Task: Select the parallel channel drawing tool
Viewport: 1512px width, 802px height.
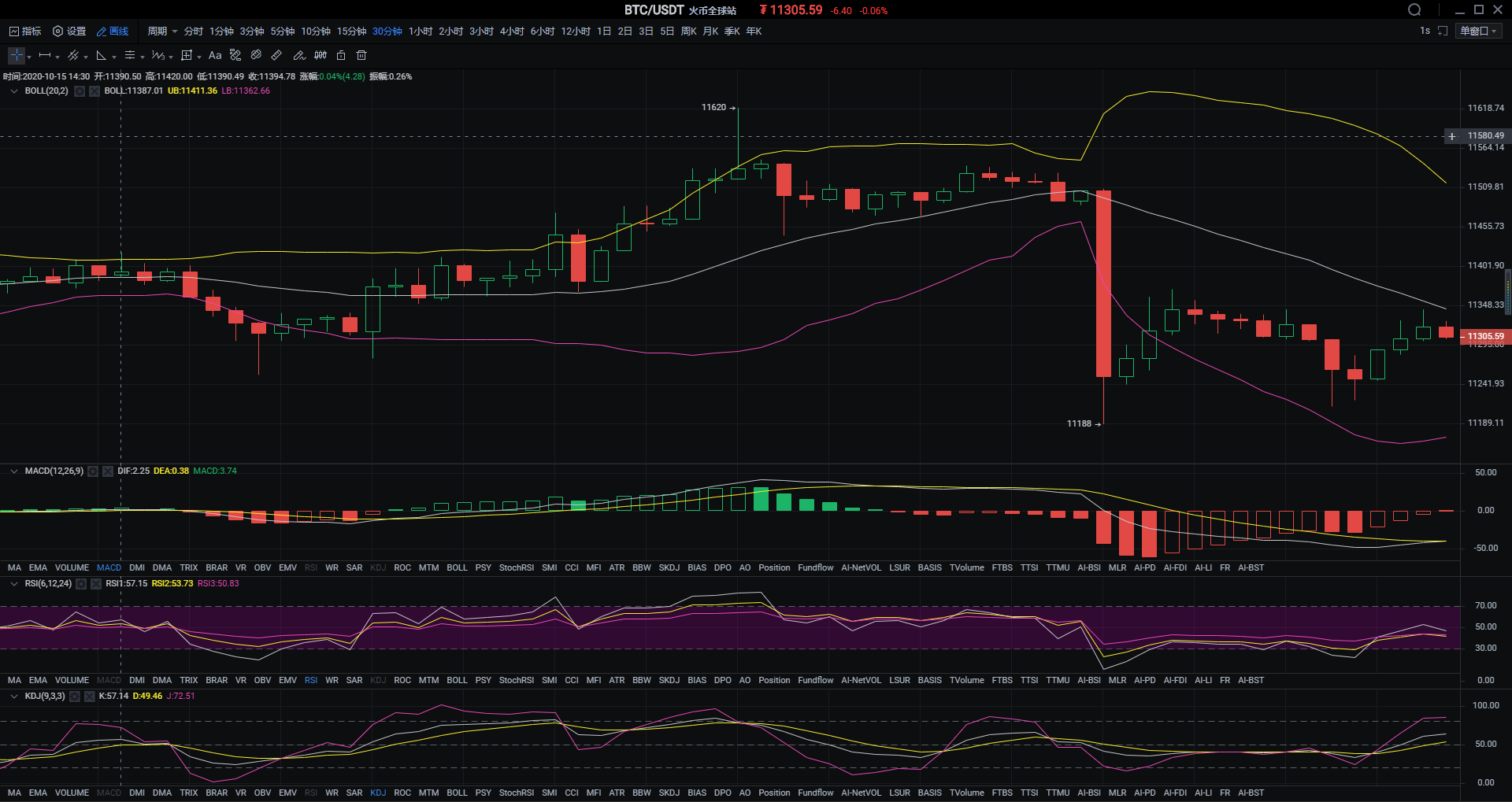Action: 73,55
